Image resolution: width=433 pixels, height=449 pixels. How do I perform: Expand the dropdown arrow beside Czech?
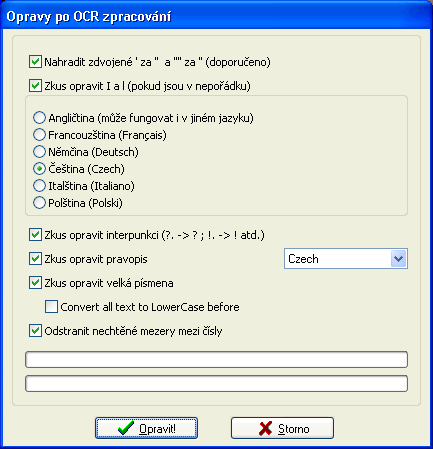398,259
